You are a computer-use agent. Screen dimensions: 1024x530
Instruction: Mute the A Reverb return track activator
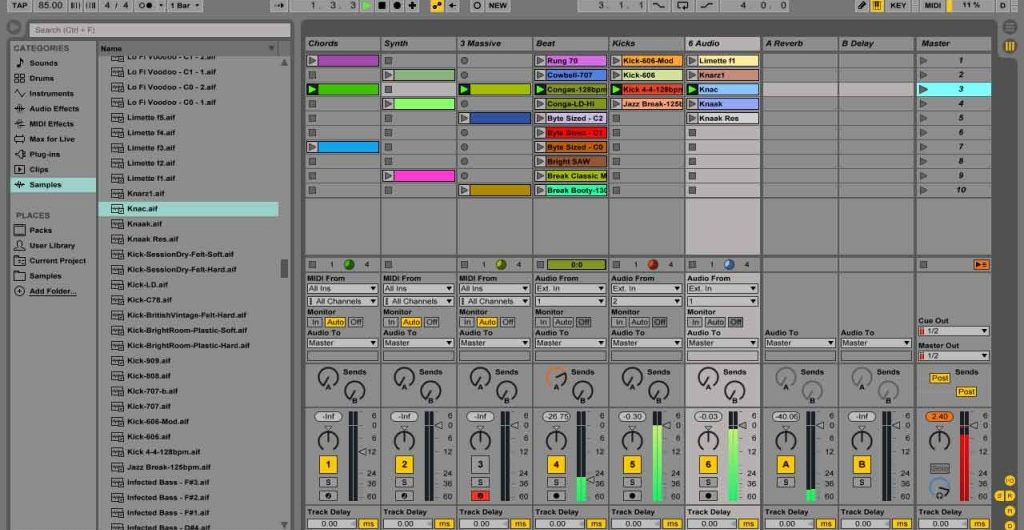point(785,465)
